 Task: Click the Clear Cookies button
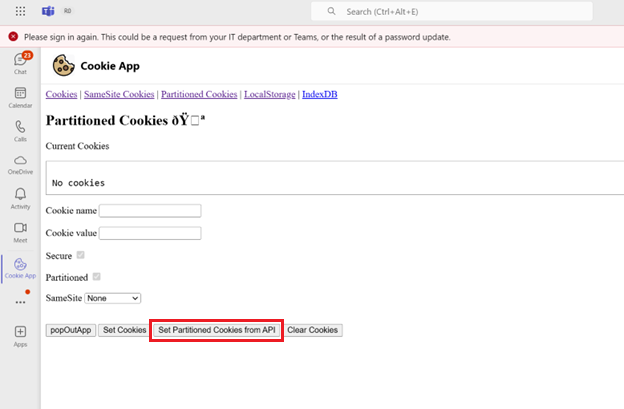[313, 330]
